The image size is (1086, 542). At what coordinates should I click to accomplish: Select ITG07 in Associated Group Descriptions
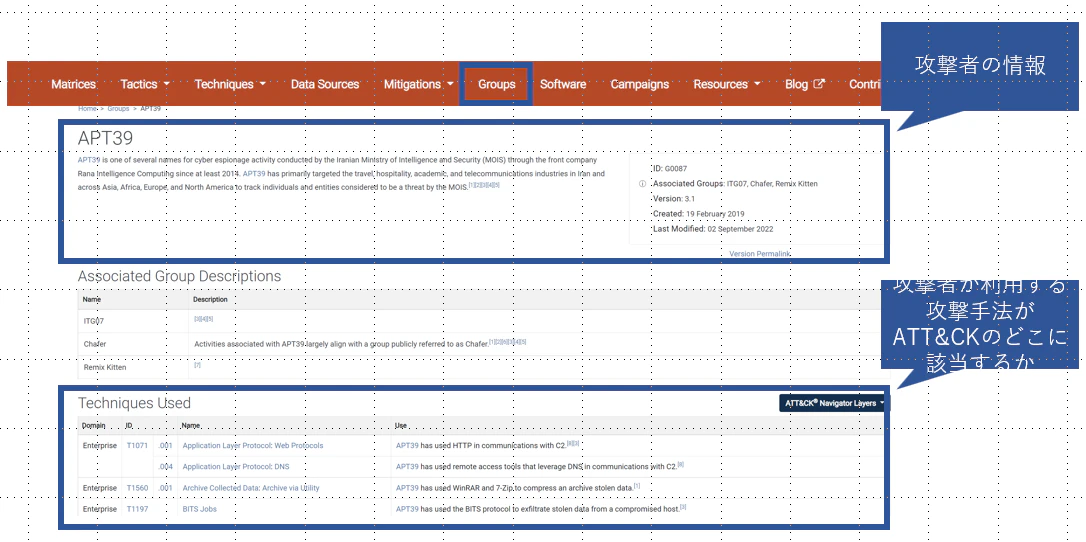pyautogui.click(x=94, y=321)
